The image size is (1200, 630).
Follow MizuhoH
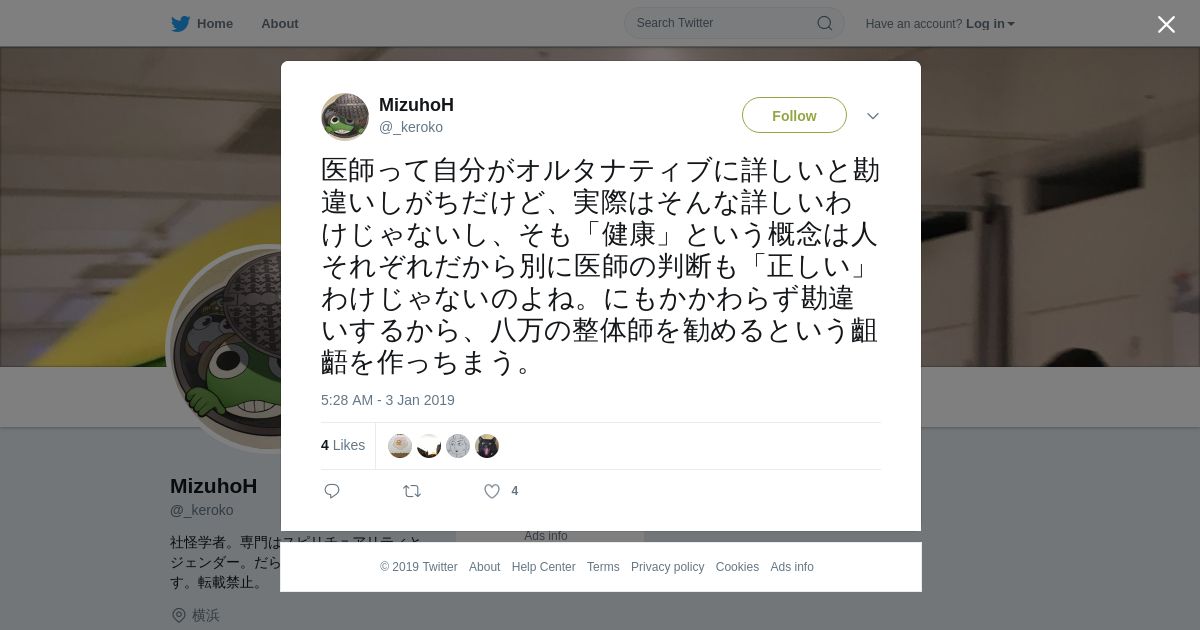[x=794, y=115]
